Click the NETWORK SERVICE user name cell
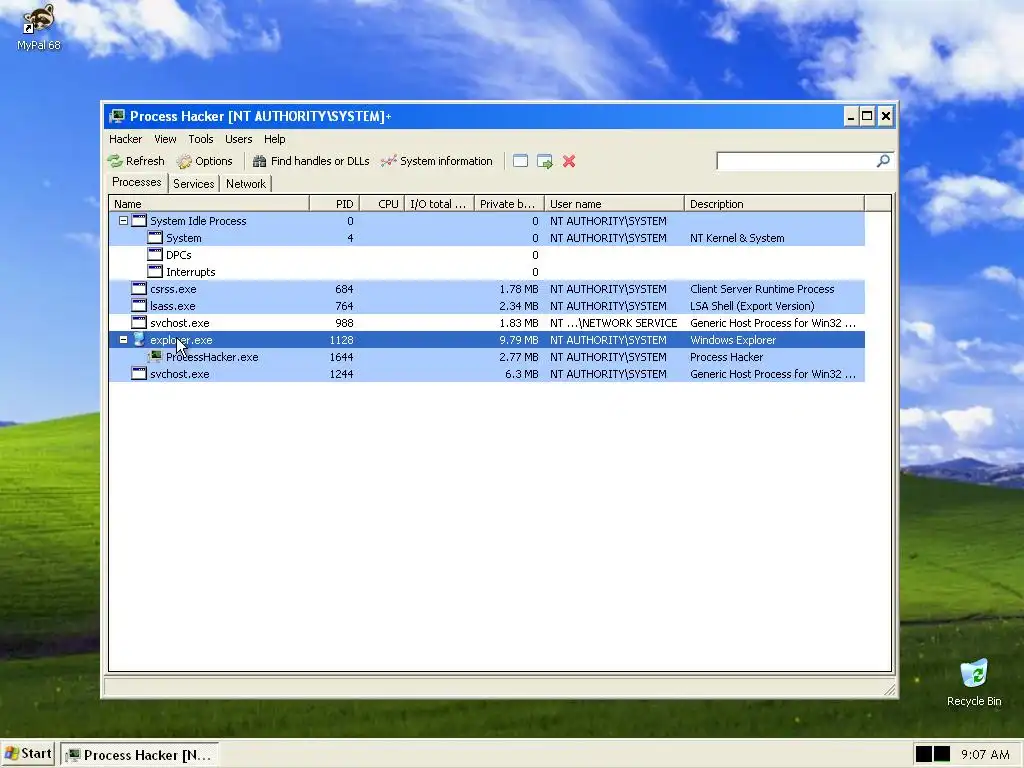 click(x=613, y=323)
